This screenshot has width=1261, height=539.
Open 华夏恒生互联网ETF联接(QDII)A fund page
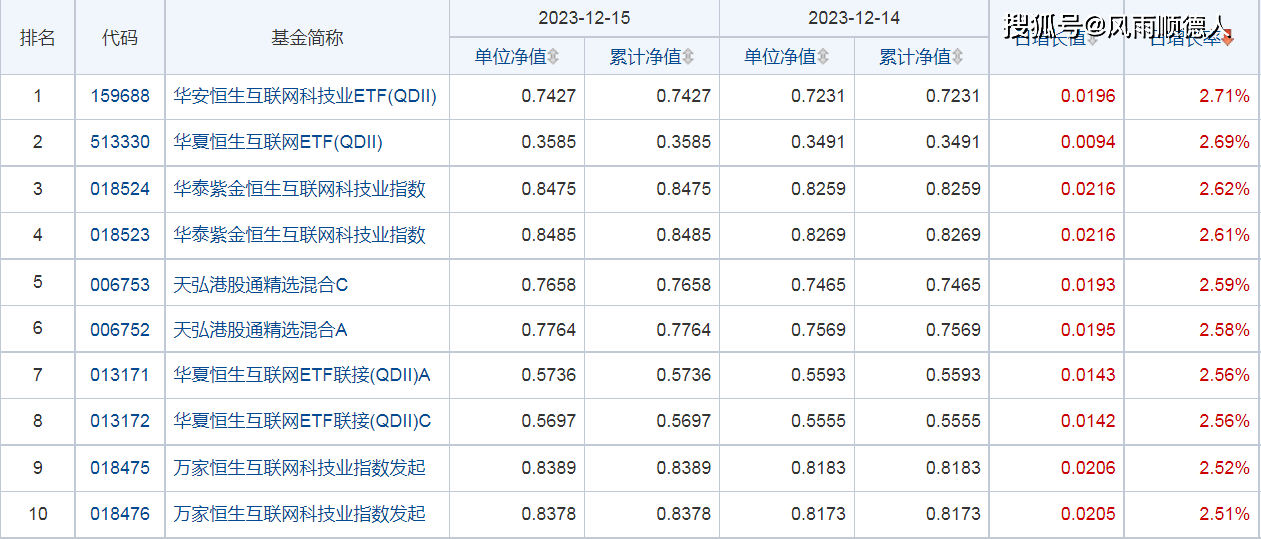pyautogui.click(x=303, y=375)
